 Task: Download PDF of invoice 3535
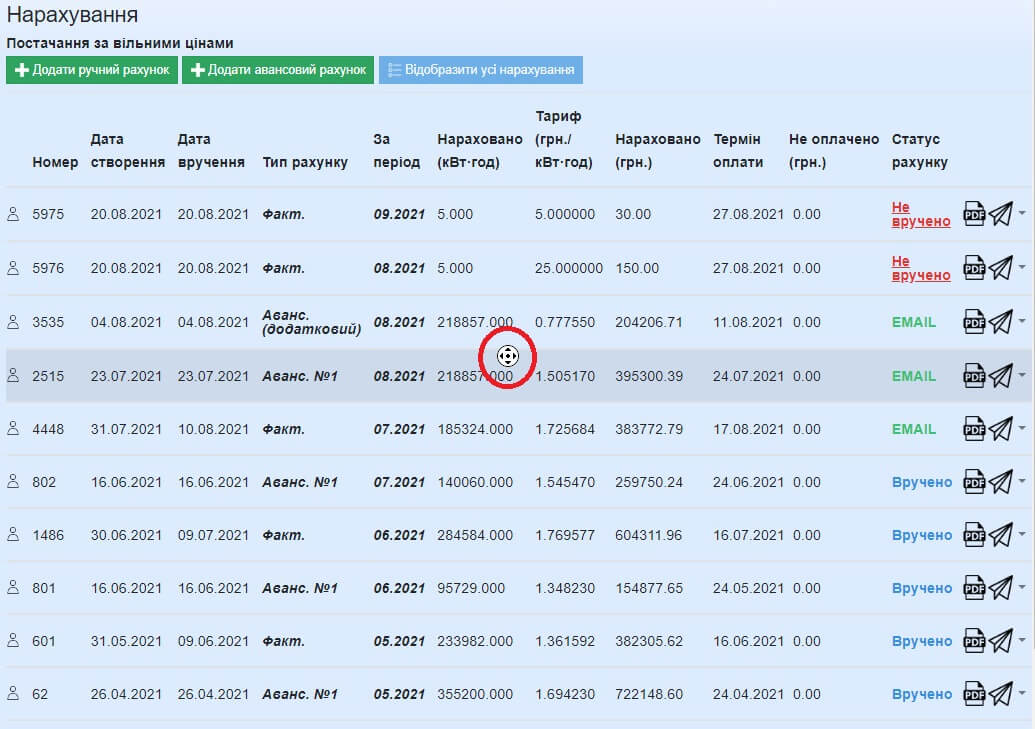[x=974, y=322]
